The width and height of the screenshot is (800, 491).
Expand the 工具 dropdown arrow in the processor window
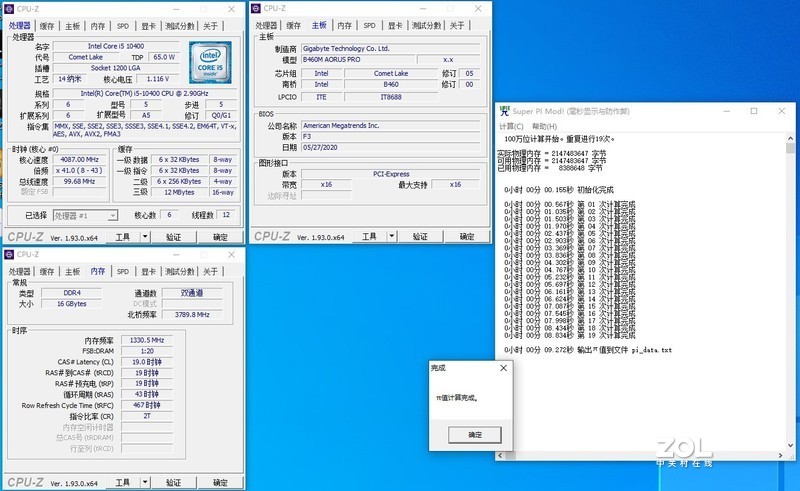pos(145,237)
